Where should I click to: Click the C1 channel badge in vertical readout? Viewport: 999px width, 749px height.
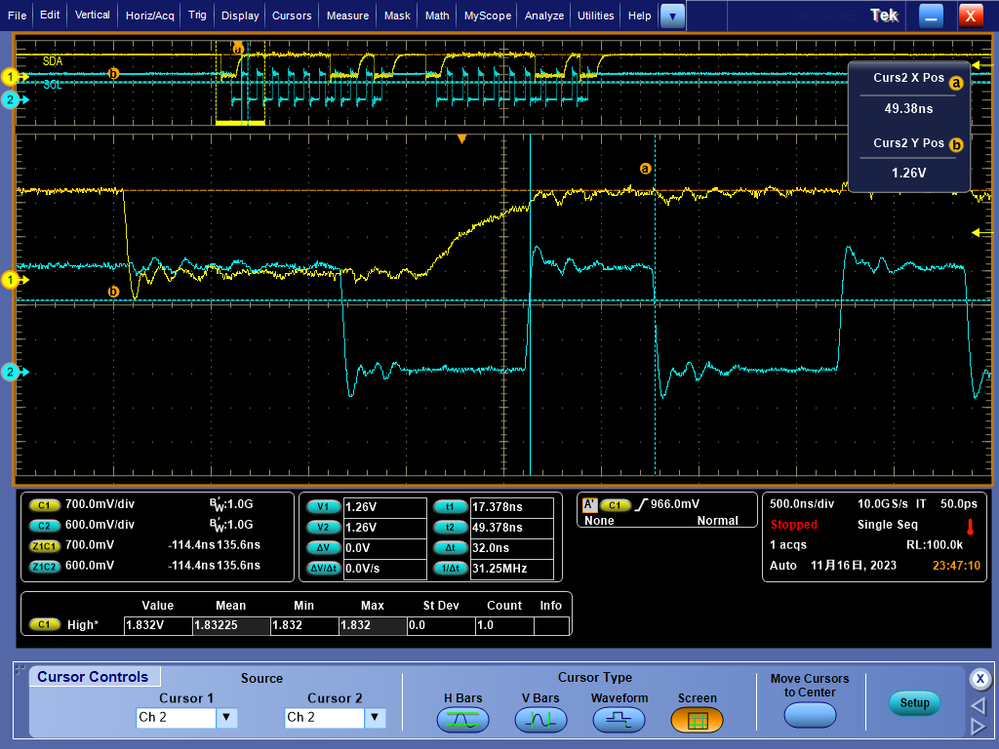(x=44, y=505)
